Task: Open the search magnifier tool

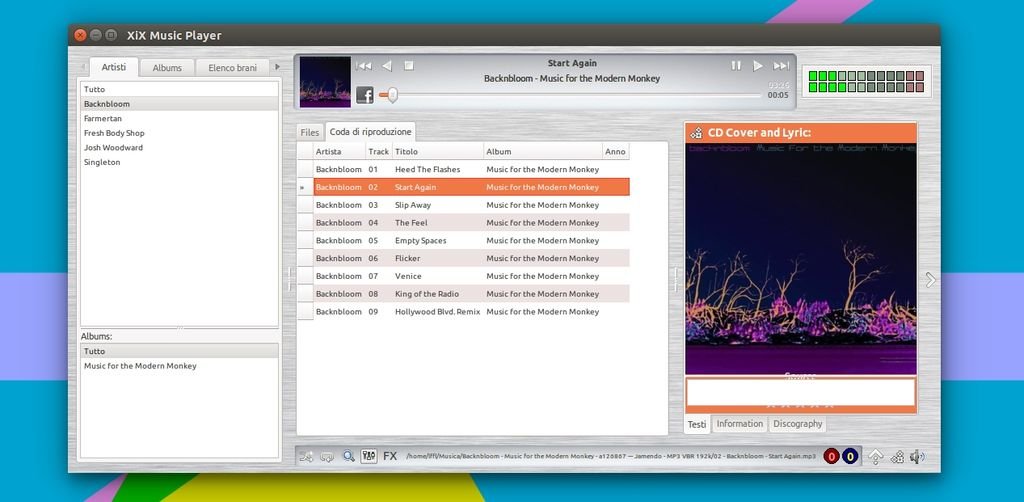Action: point(349,456)
